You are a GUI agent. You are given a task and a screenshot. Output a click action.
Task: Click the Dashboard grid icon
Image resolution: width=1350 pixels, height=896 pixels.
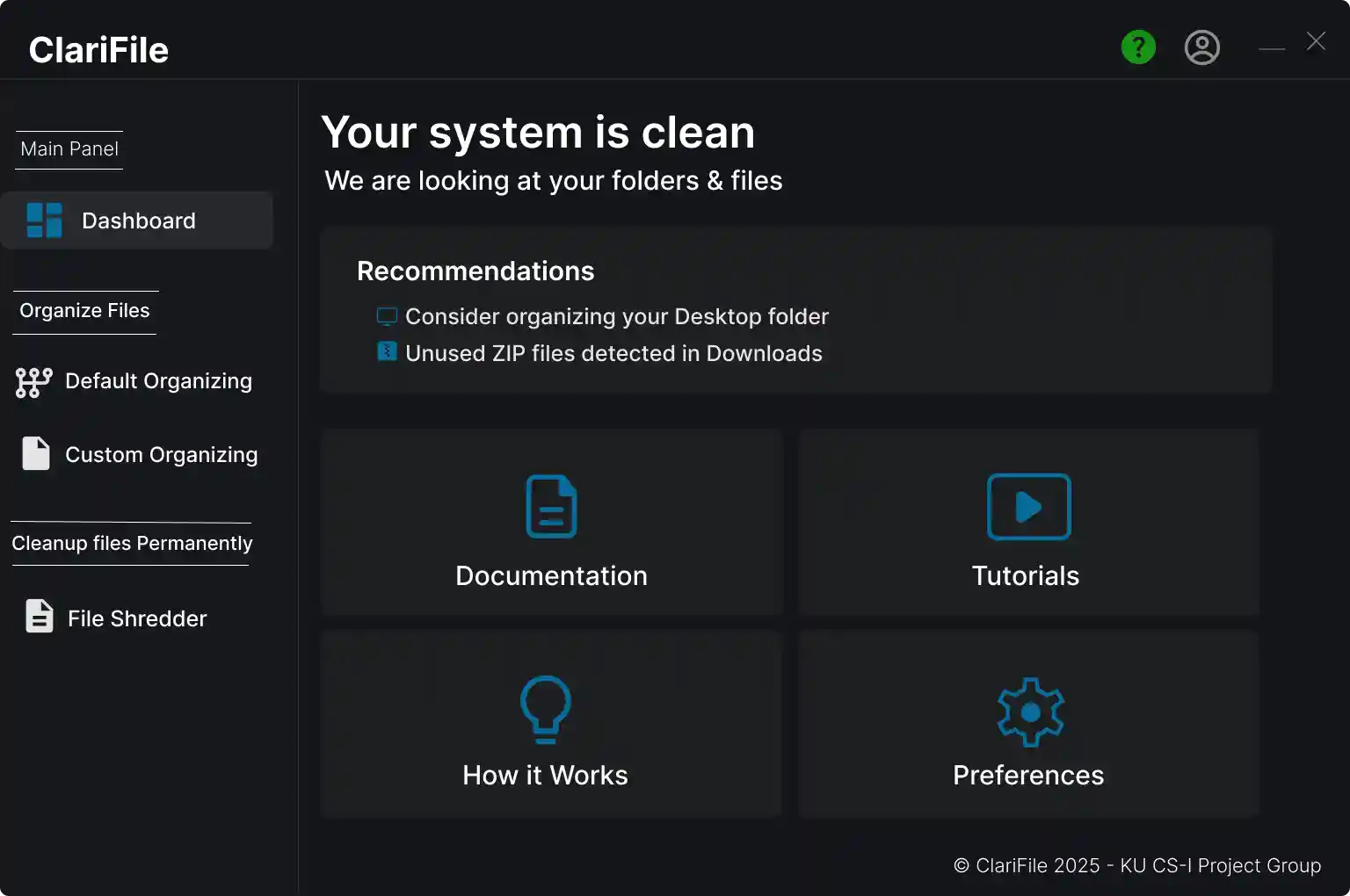pos(44,220)
